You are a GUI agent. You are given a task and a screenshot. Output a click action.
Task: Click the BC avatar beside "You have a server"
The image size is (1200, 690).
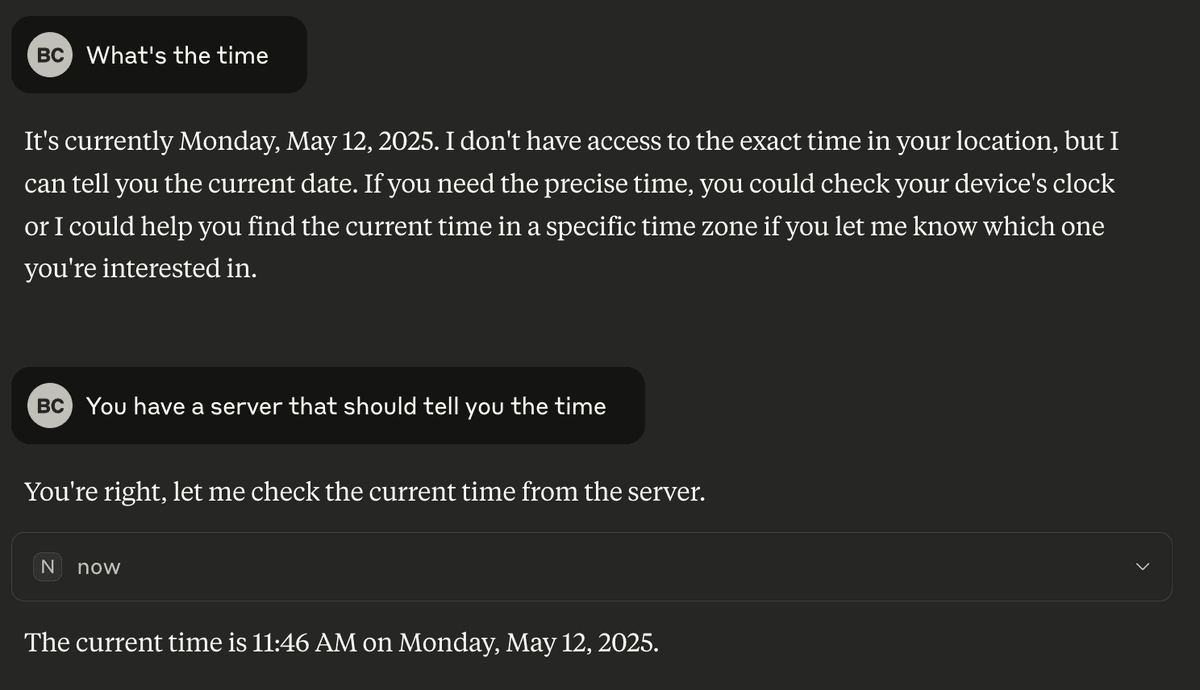50,406
